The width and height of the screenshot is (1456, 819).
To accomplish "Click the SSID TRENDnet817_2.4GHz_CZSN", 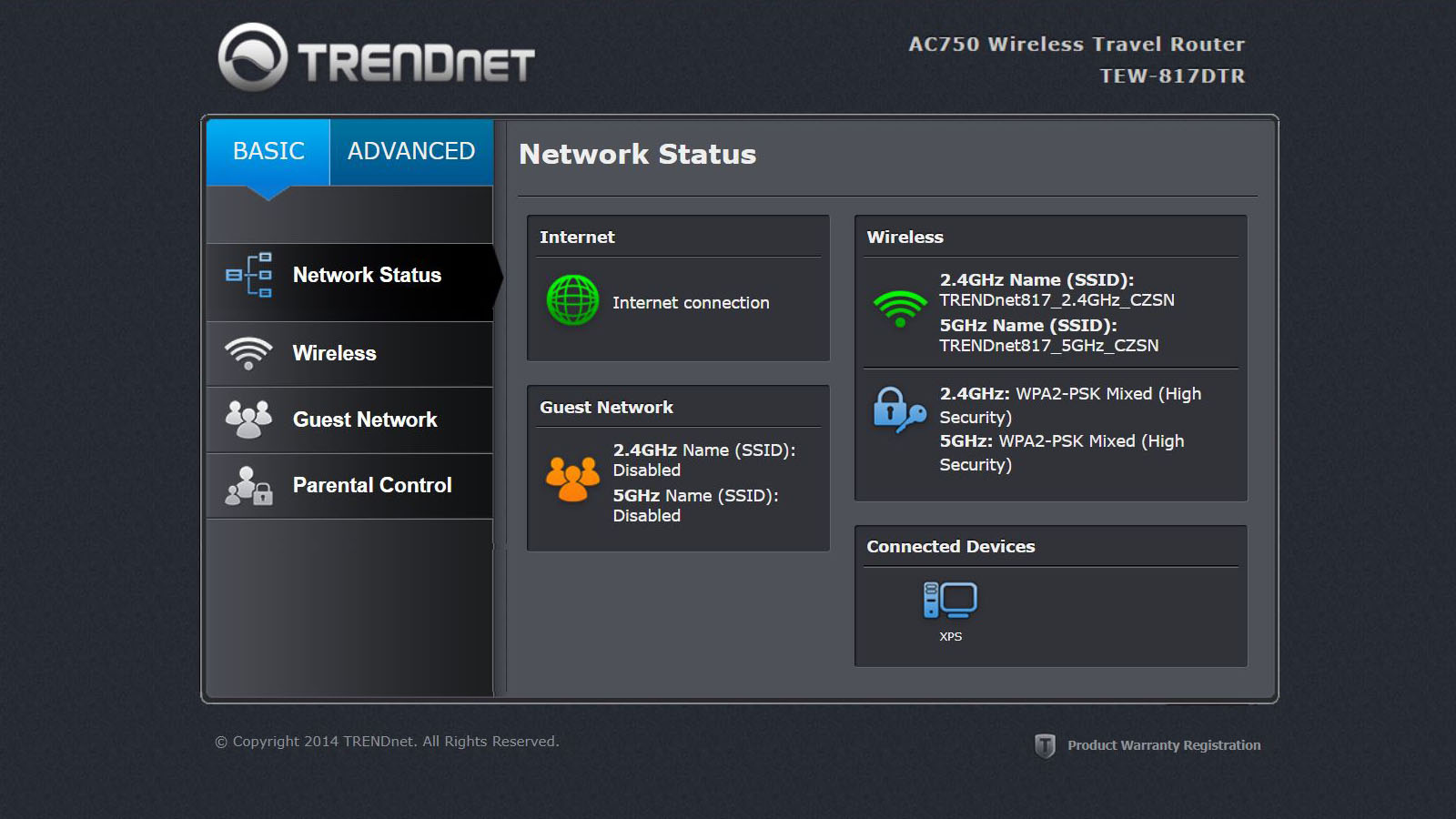I will 1057,300.
